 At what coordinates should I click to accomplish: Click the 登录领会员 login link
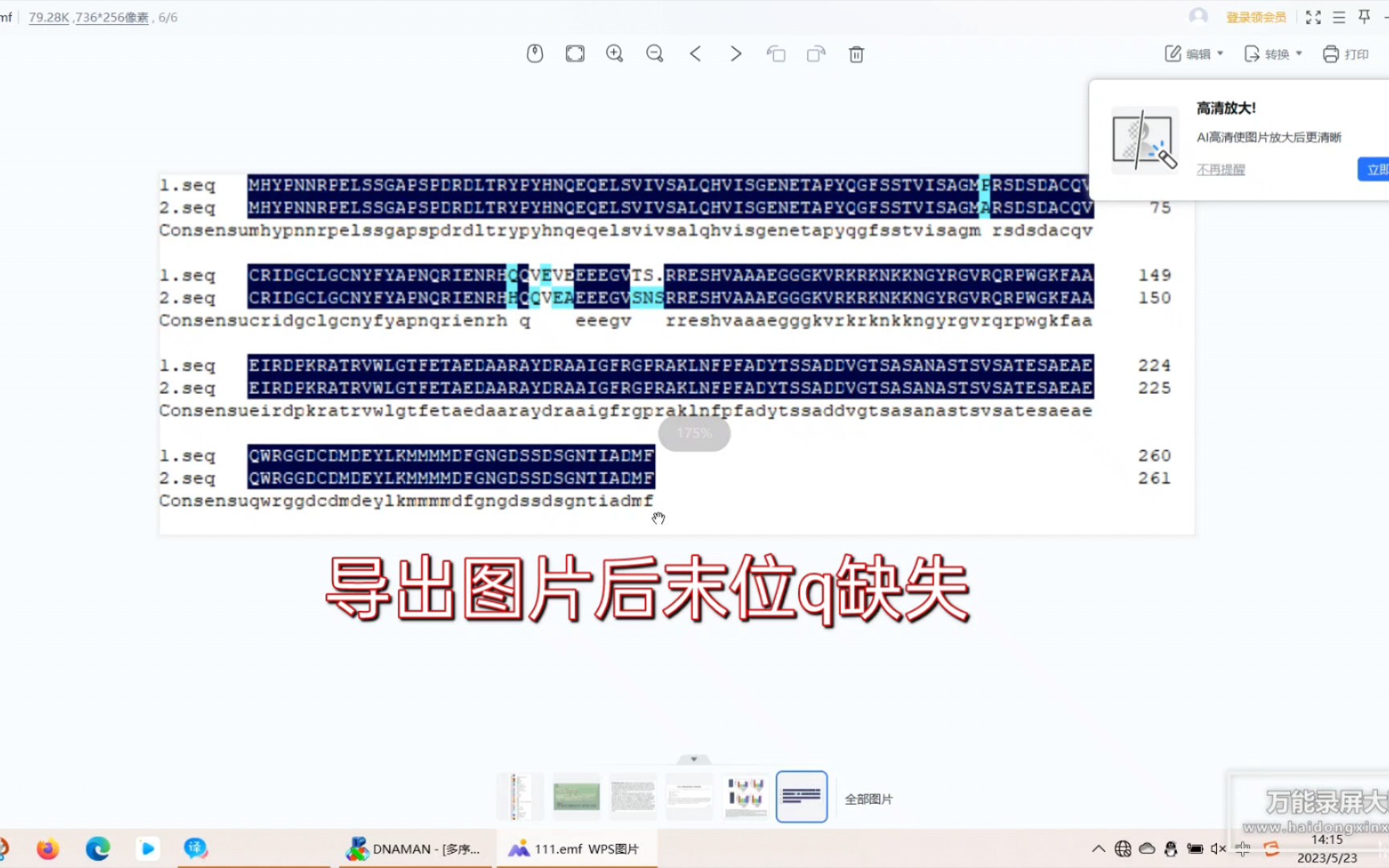pyautogui.click(x=1254, y=16)
